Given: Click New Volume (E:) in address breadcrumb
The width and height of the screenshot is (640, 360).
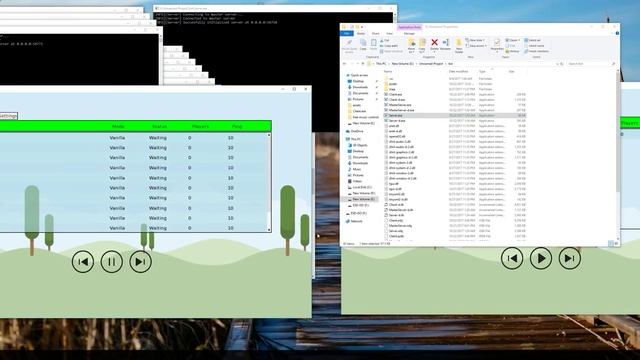Looking at the screenshot, I should point(402,64).
